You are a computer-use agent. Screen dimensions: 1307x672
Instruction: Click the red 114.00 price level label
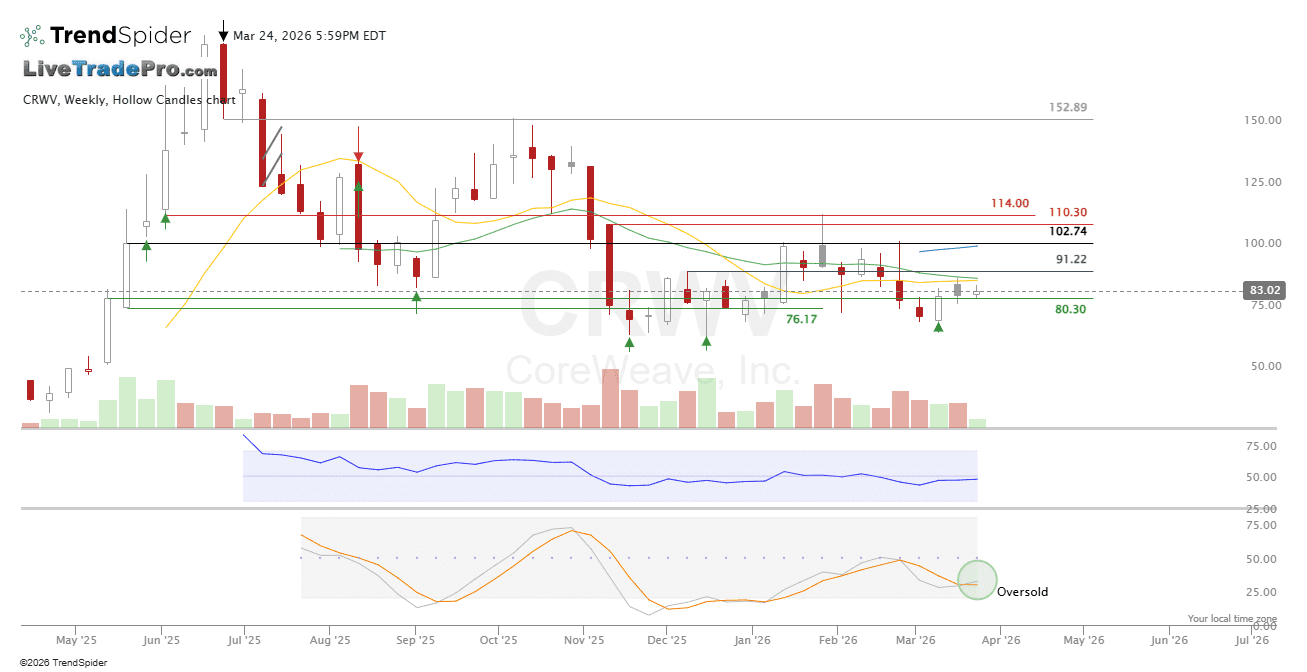1009,203
